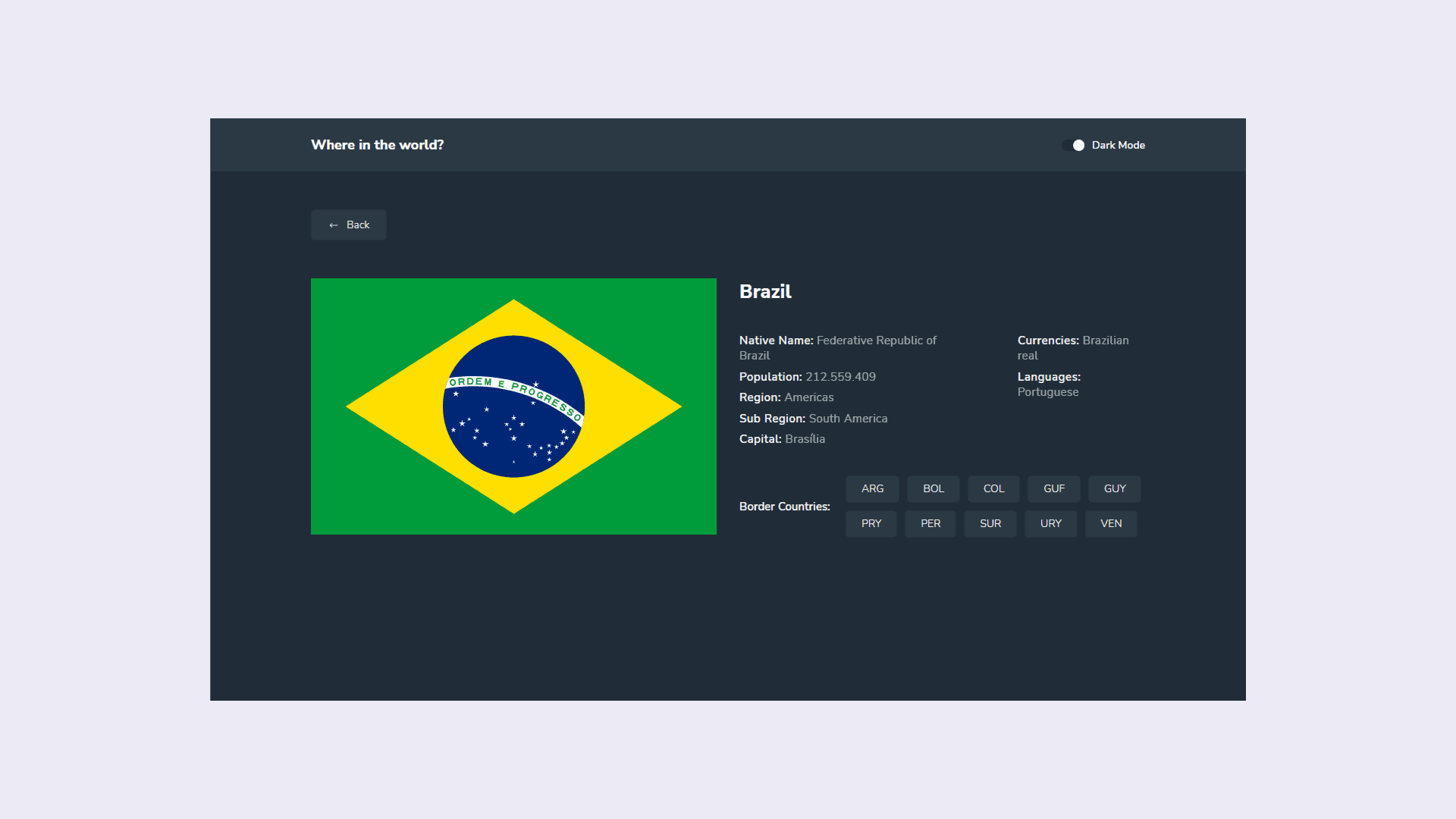This screenshot has width=1456, height=819.
Task: Select PER border country tag
Action: pos(931,523)
